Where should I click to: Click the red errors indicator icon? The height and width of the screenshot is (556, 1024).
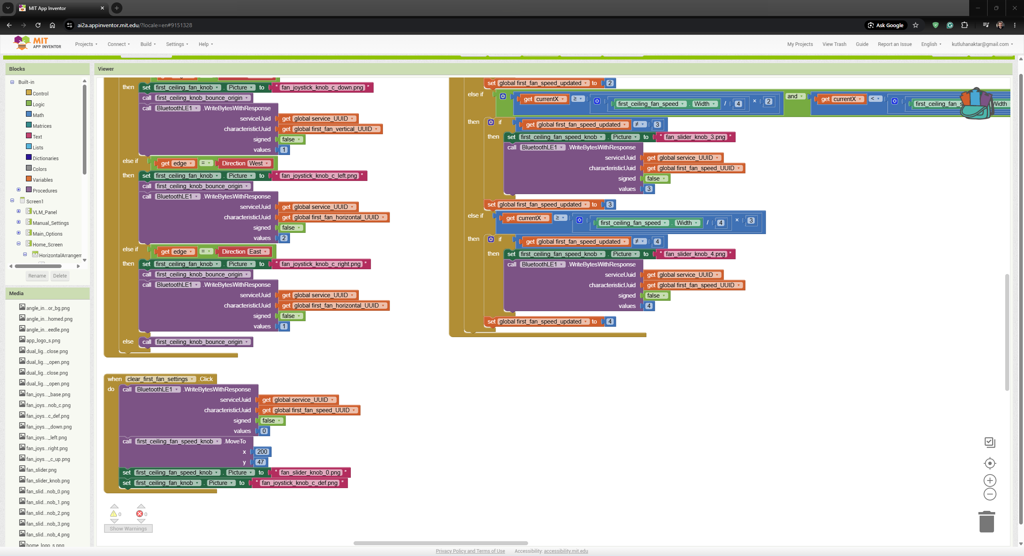pyautogui.click(x=140, y=514)
